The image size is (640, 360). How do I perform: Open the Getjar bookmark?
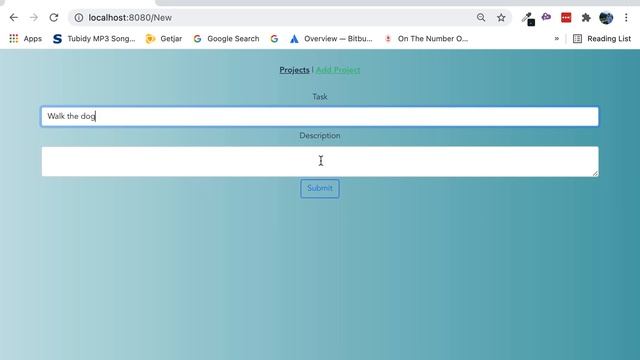point(164,39)
